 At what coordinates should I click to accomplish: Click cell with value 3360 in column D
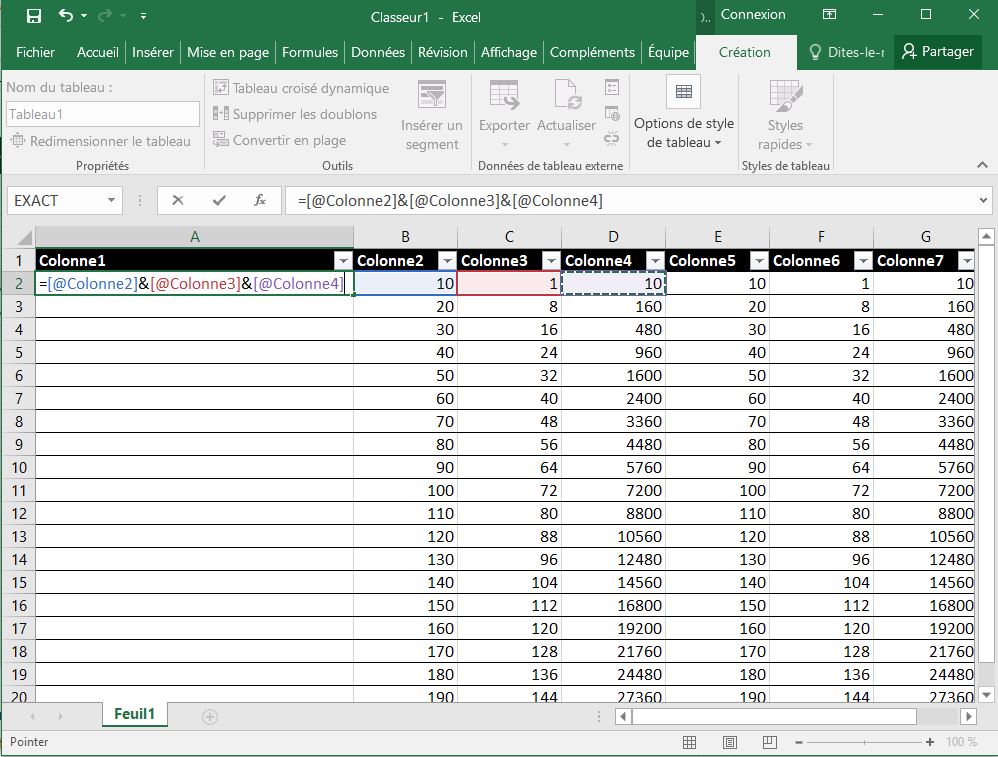[x=614, y=421]
